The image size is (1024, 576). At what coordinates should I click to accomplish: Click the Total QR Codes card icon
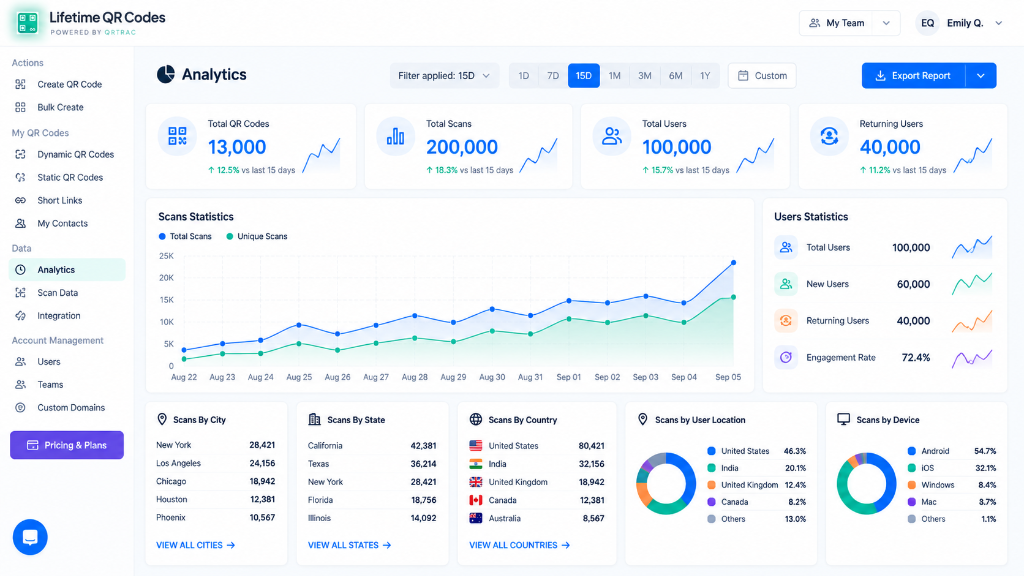coord(177,136)
